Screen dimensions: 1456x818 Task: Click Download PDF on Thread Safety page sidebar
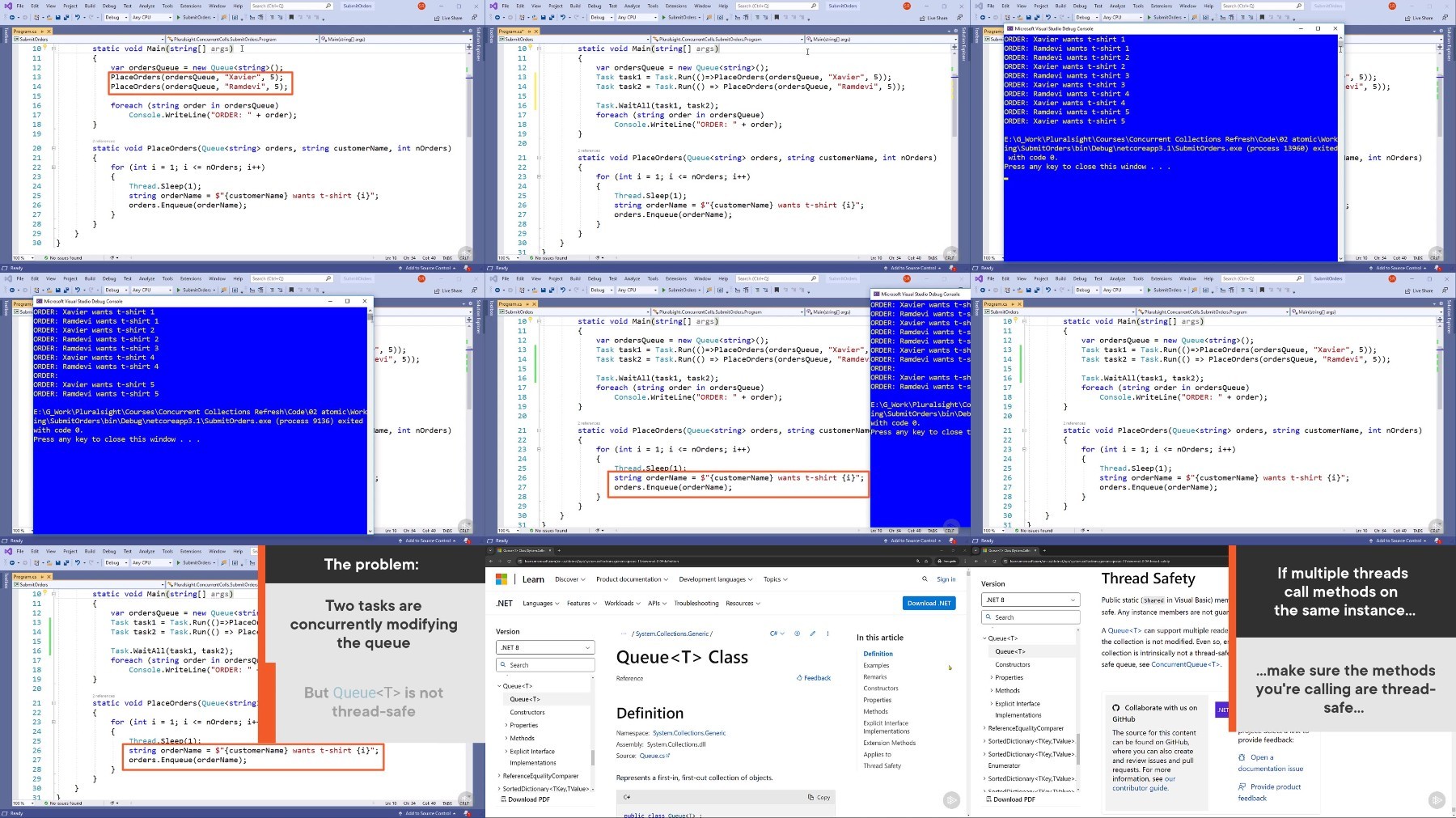pyautogui.click(x=1009, y=799)
